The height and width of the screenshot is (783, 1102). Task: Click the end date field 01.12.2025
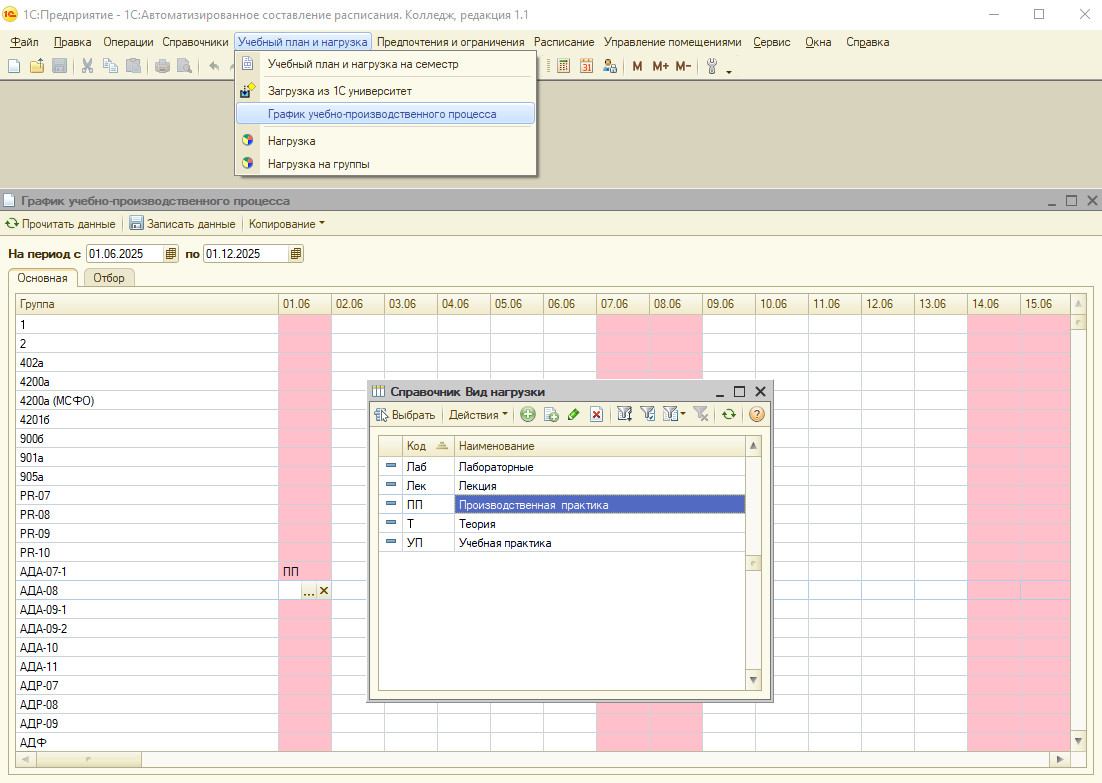click(x=246, y=254)
